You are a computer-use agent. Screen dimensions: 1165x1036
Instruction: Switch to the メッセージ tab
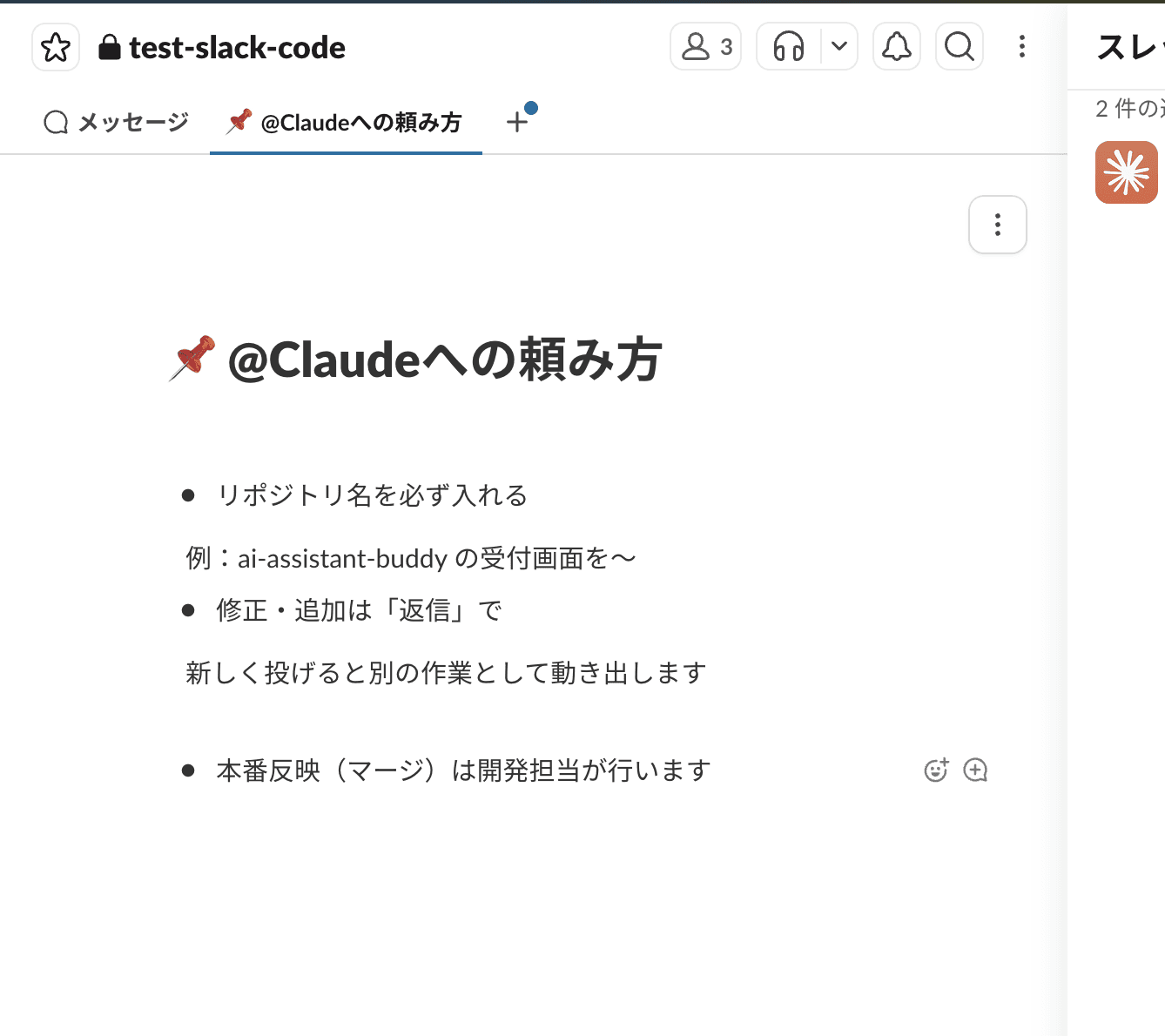pos(116,123)
